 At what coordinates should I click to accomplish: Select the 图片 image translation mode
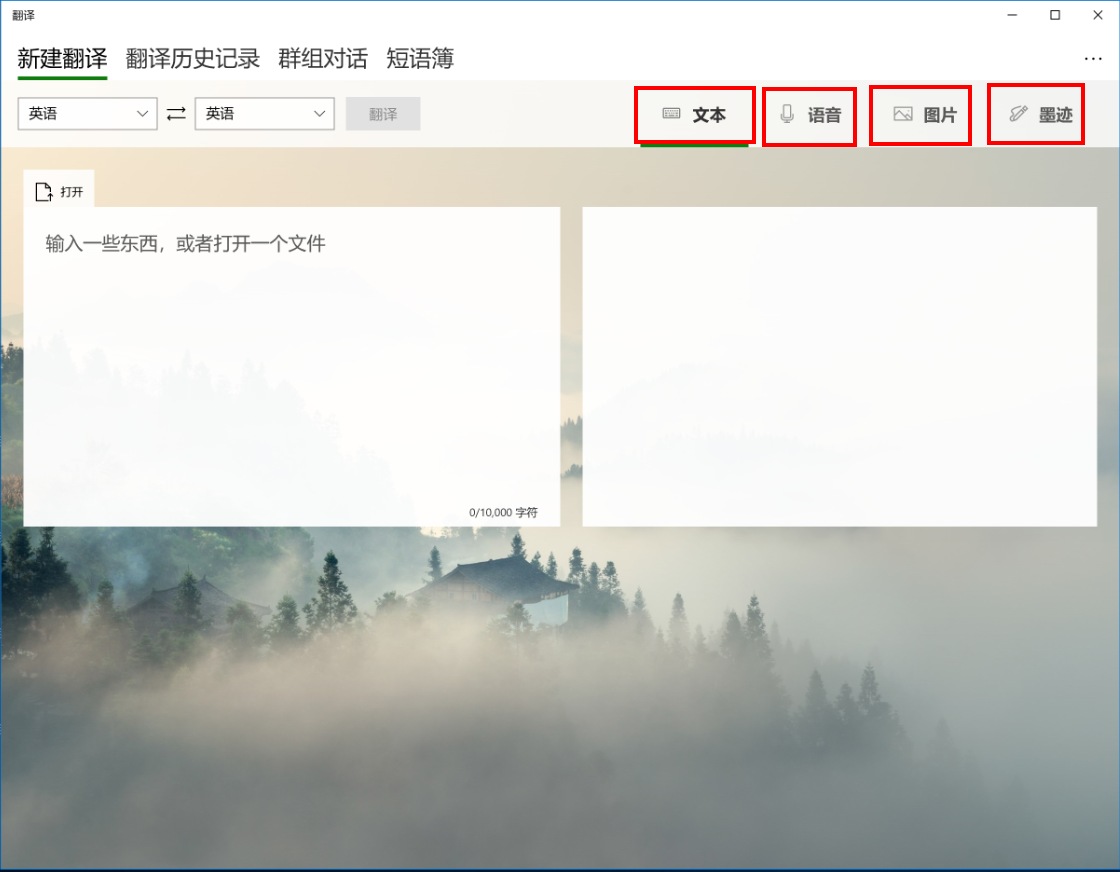tap(920, 116)
